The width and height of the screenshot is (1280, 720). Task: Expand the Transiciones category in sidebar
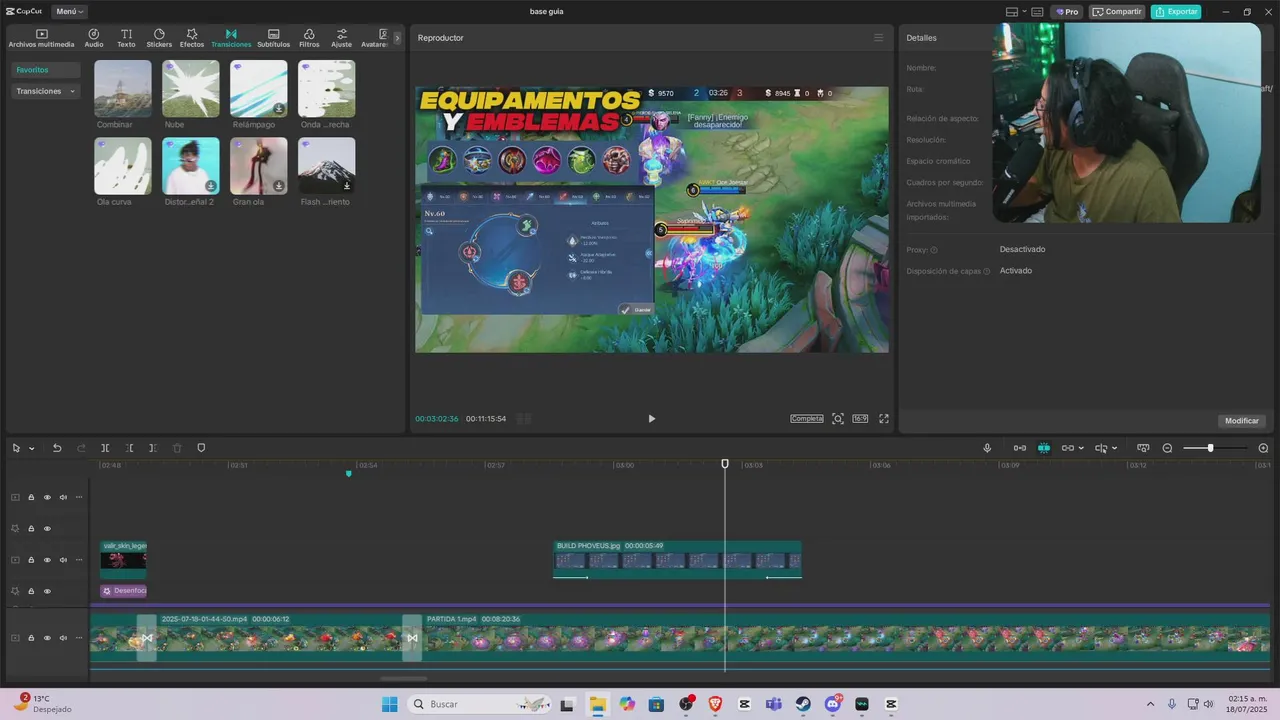(46, 91)
